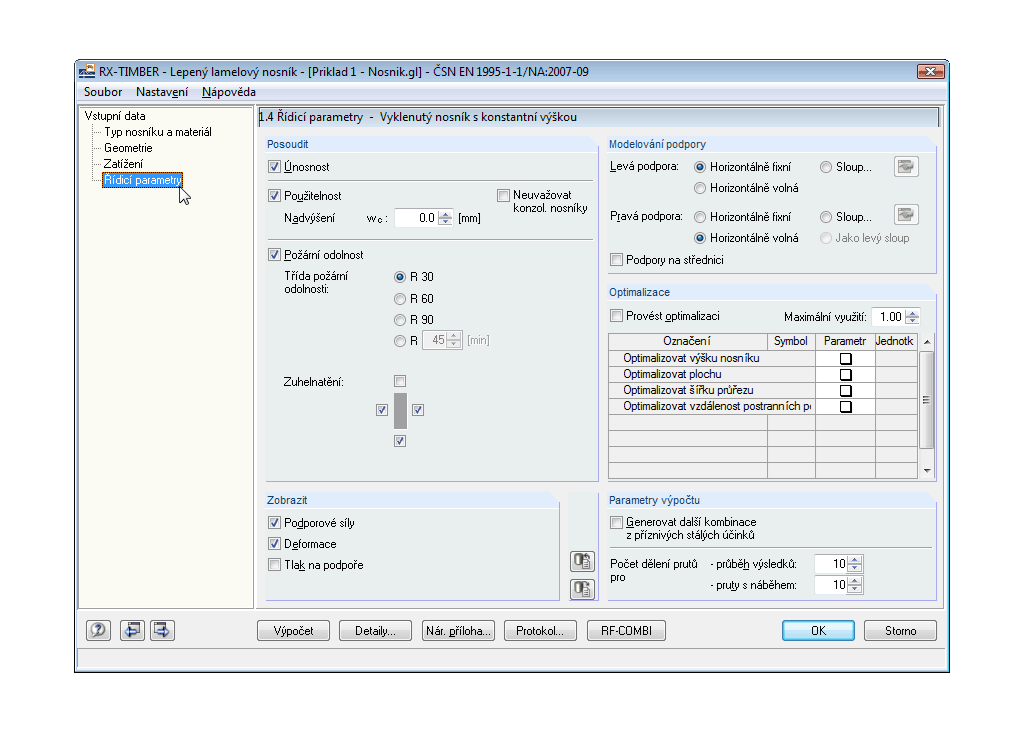This screenshot has height=733, width=1024.
Task: Open column settings icon for Levá podpora
Action: [906, 166]
